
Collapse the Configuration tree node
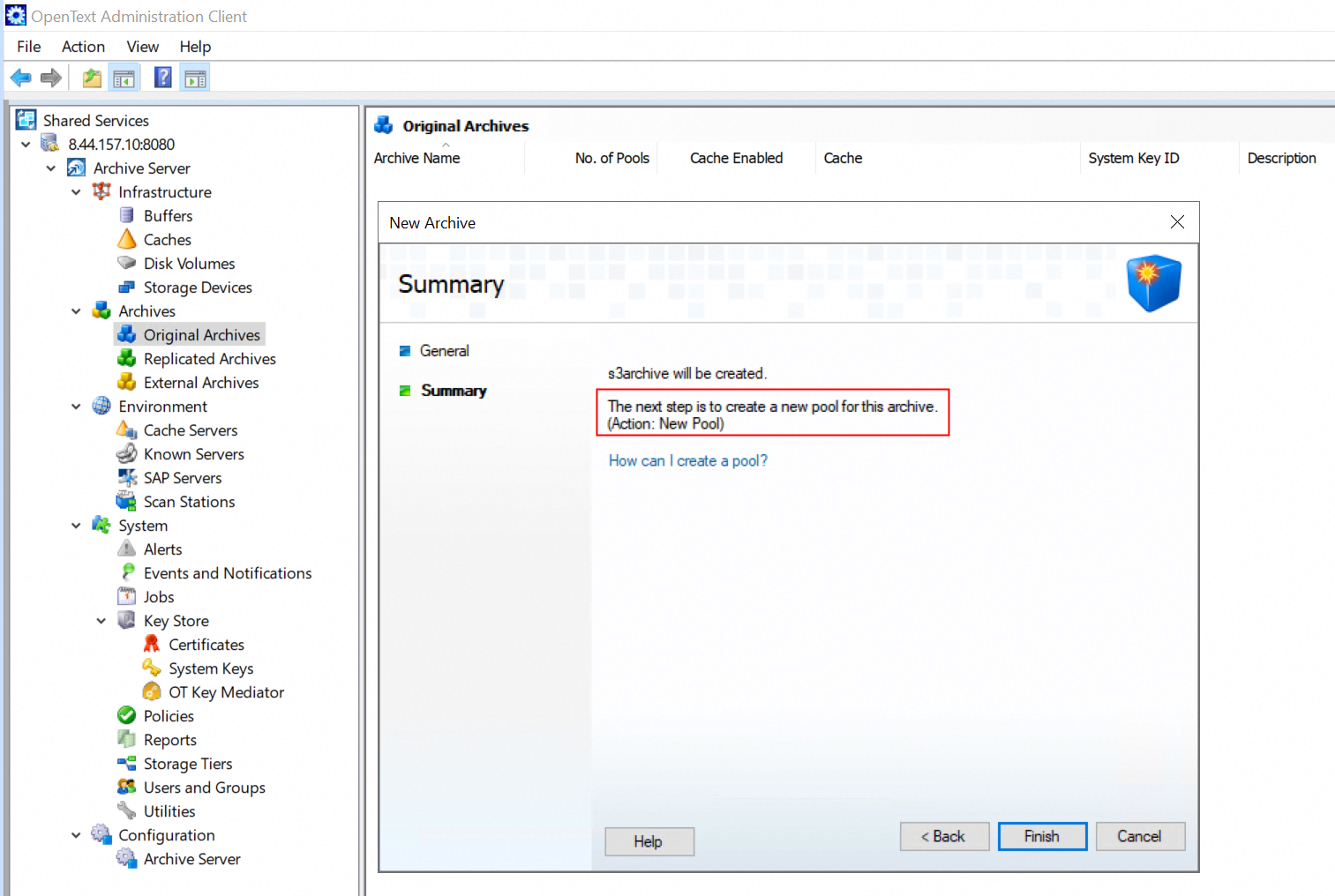(x=76, y=835)
